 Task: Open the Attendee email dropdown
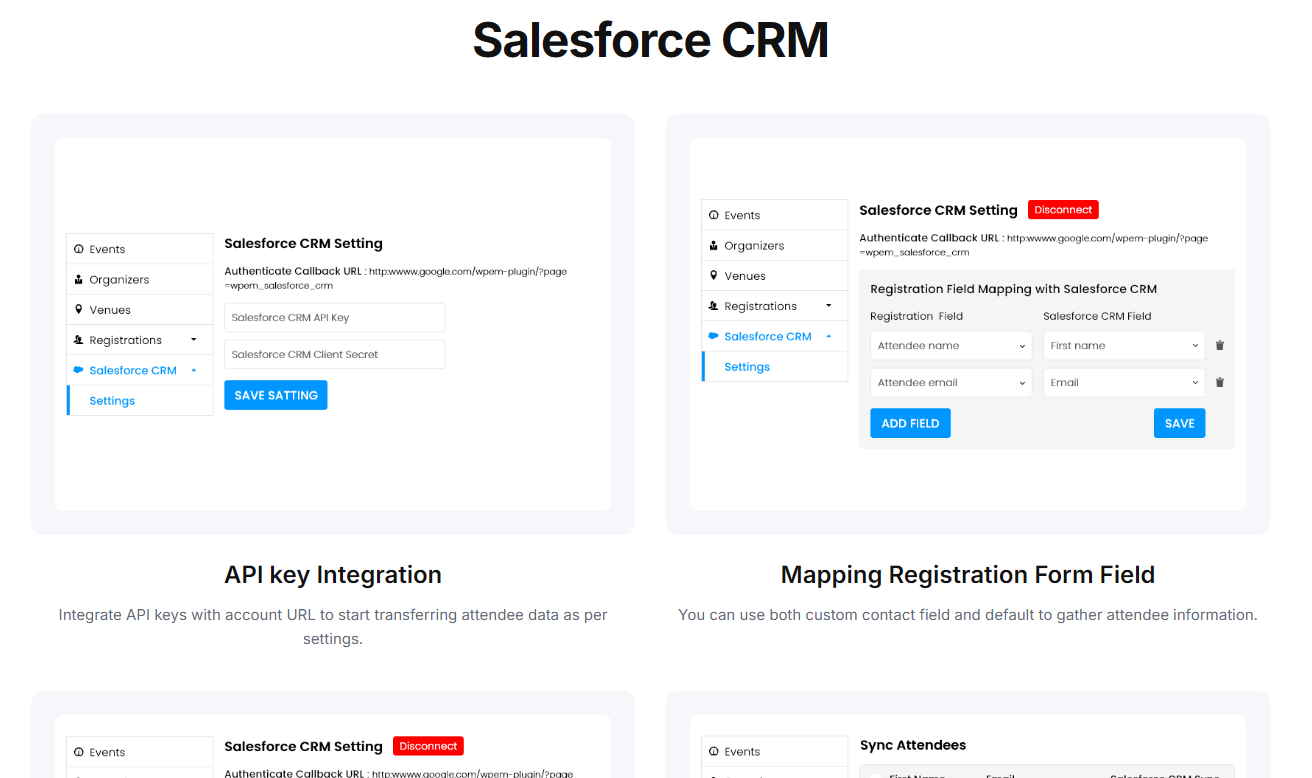point(951,382)
